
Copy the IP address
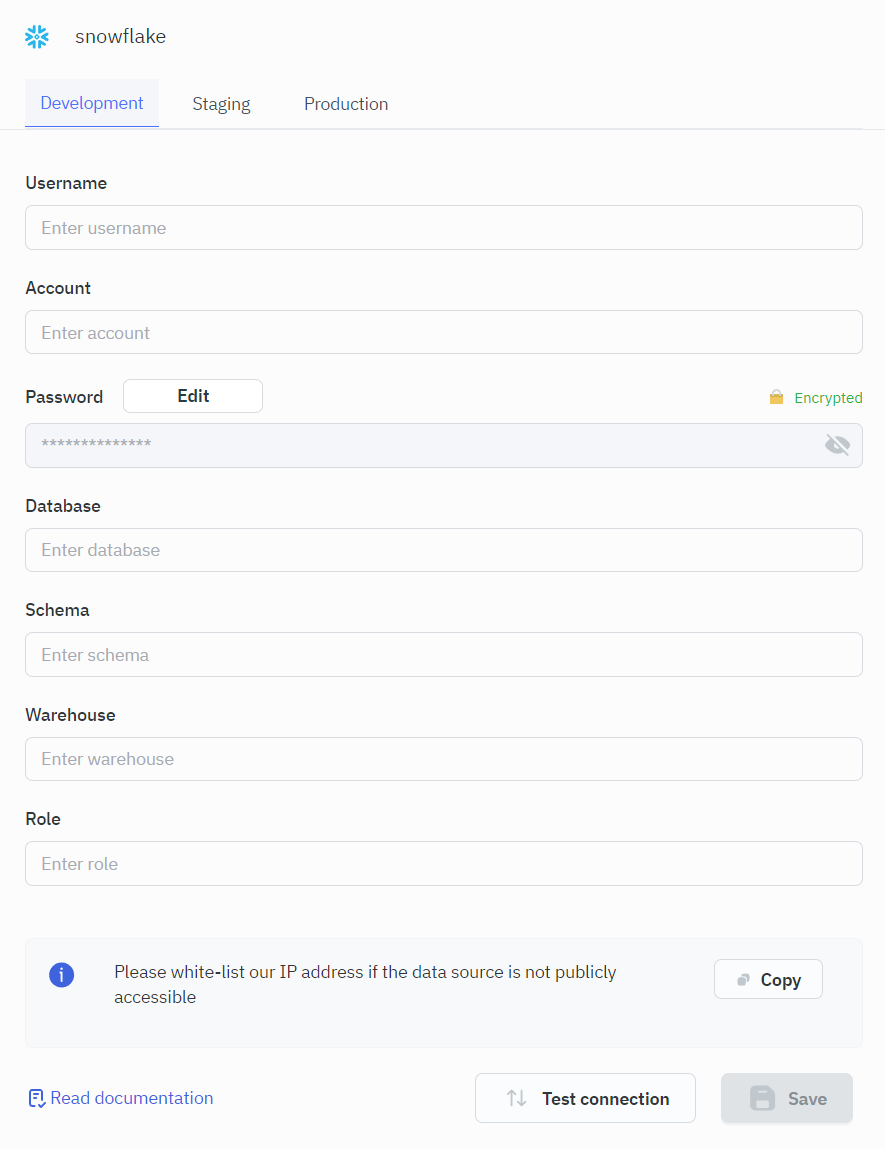click(x=768, y=980)
